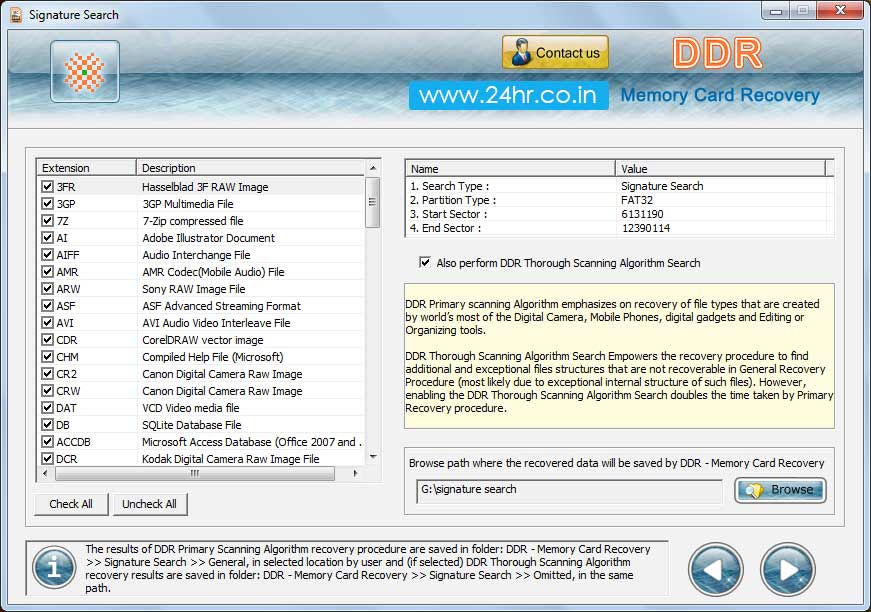Screen dimensions: 871x612
Task: Select 'CorelDRAW vector image' description
Action: [203, 340]
